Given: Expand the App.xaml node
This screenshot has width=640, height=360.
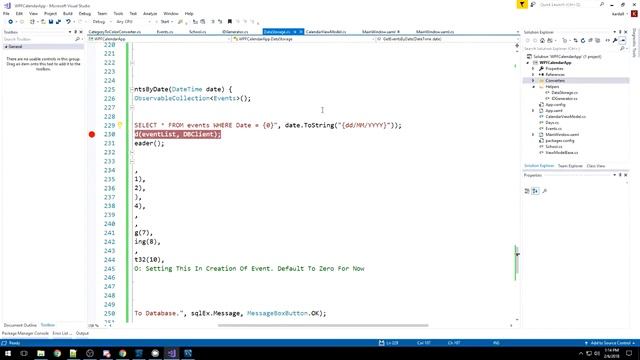Looking at the screenshot, I should (533, 111).
